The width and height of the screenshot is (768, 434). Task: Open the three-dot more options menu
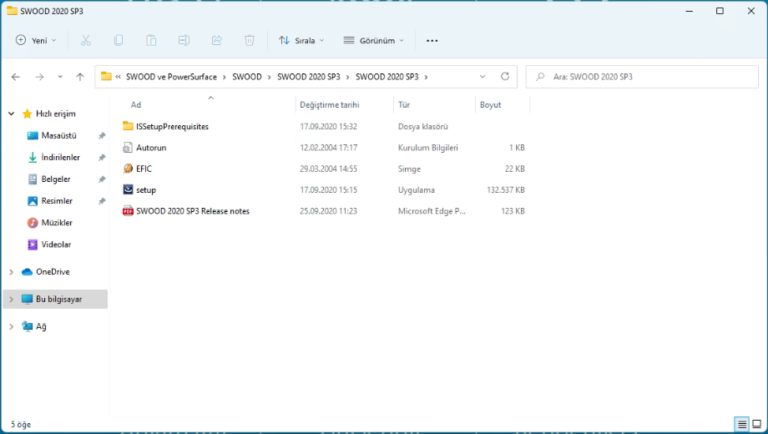(432, 40)
